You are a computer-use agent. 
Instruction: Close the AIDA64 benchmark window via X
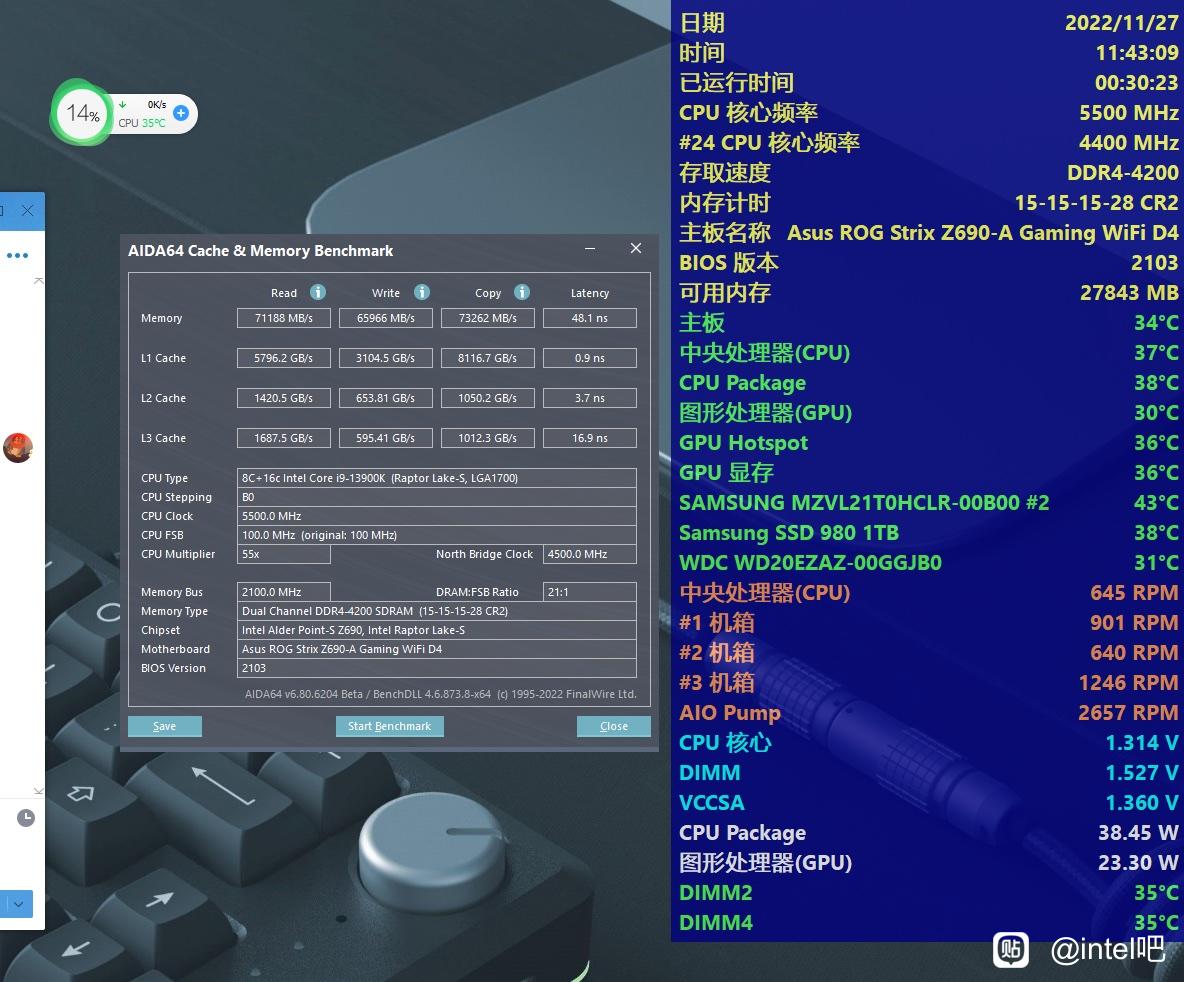636,249
